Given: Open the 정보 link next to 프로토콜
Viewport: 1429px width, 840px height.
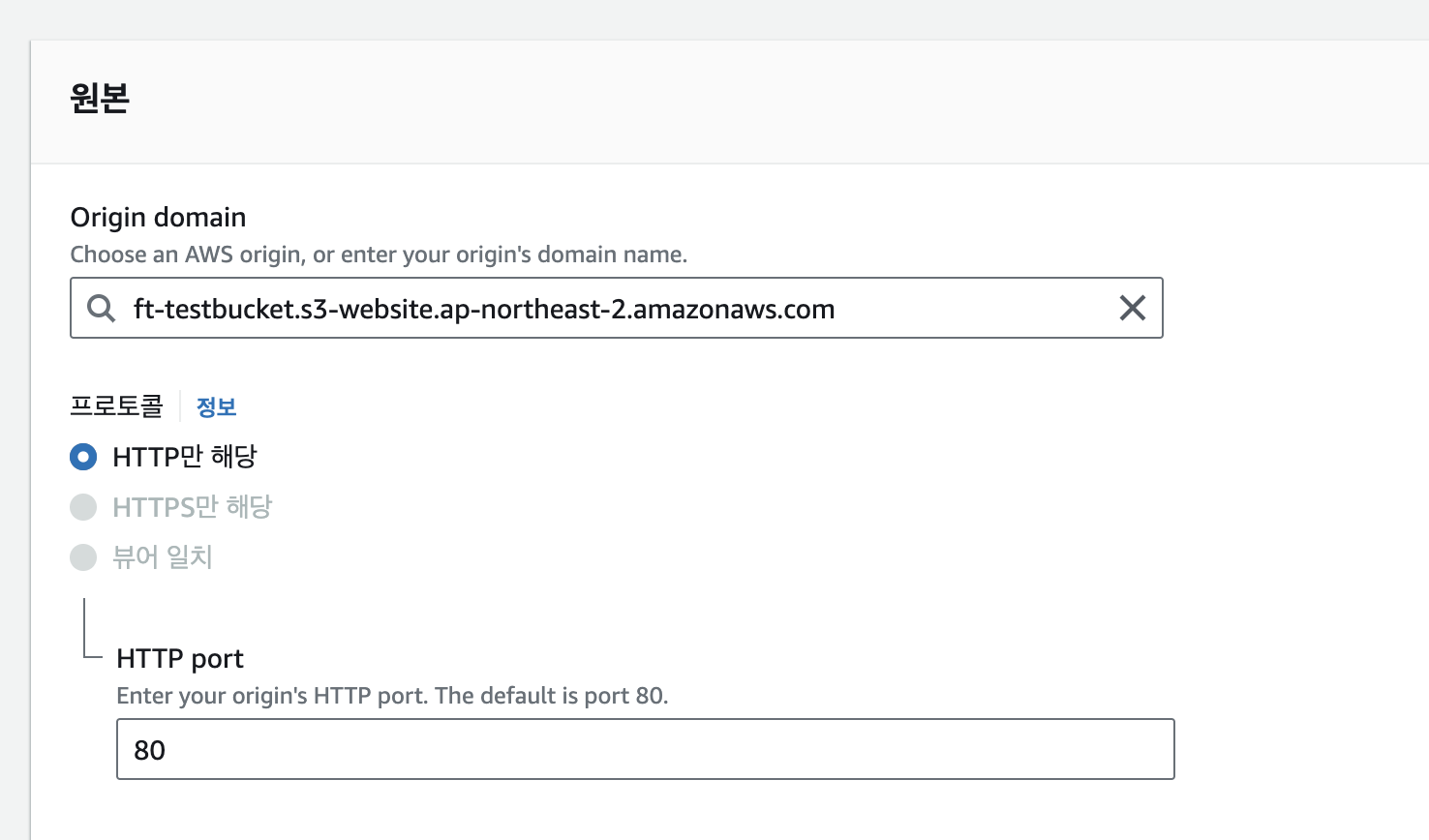Looking at the screenshot, I should point(217,406).
